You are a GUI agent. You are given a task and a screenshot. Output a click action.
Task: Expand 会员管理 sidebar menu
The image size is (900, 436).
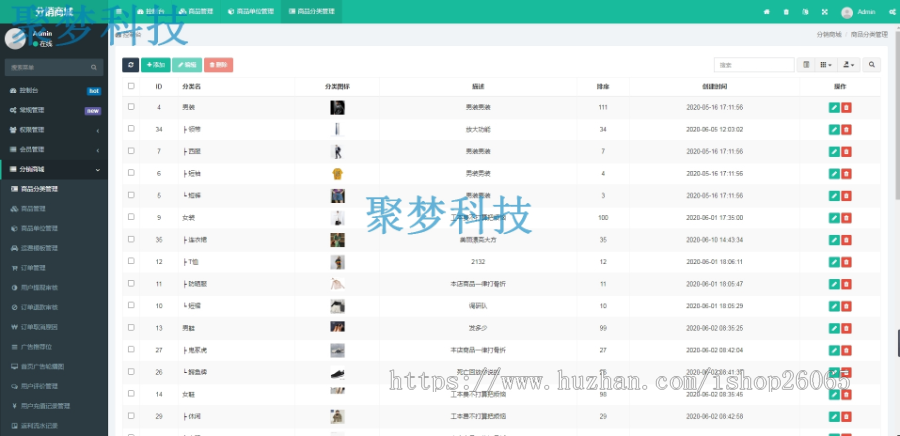[x=54, y=150]
